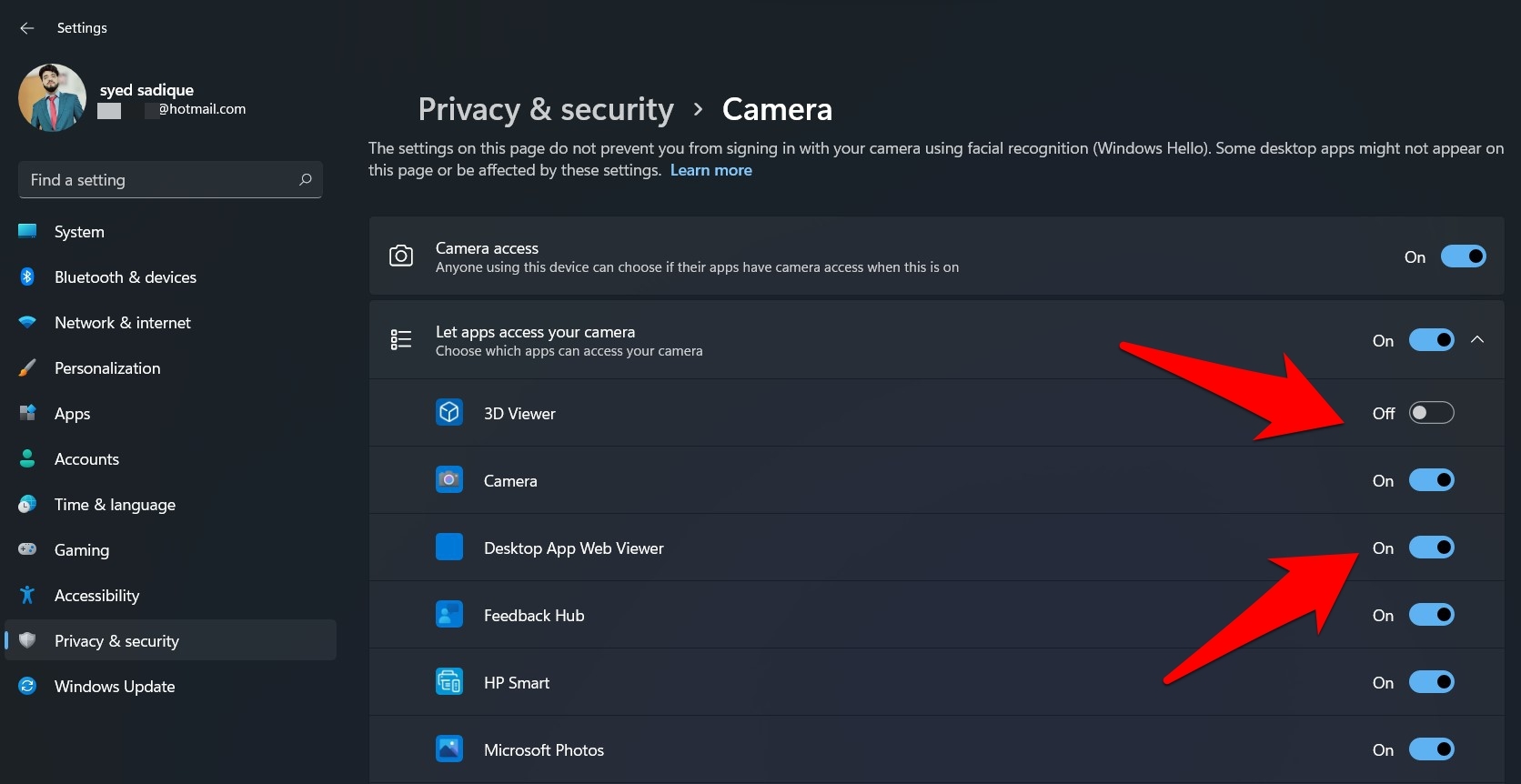The image size is (1521, 784).
Task: Click the Bluetooth icon in sidebar
Action: pyautogui.click(x=27, y=276)
